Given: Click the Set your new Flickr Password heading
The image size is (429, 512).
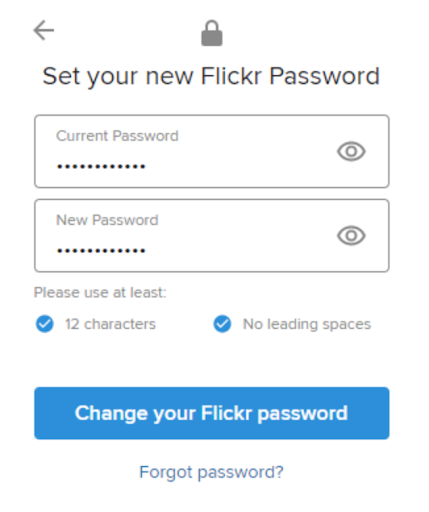Looking at the screenshot, I should click(x=211, y=76).
